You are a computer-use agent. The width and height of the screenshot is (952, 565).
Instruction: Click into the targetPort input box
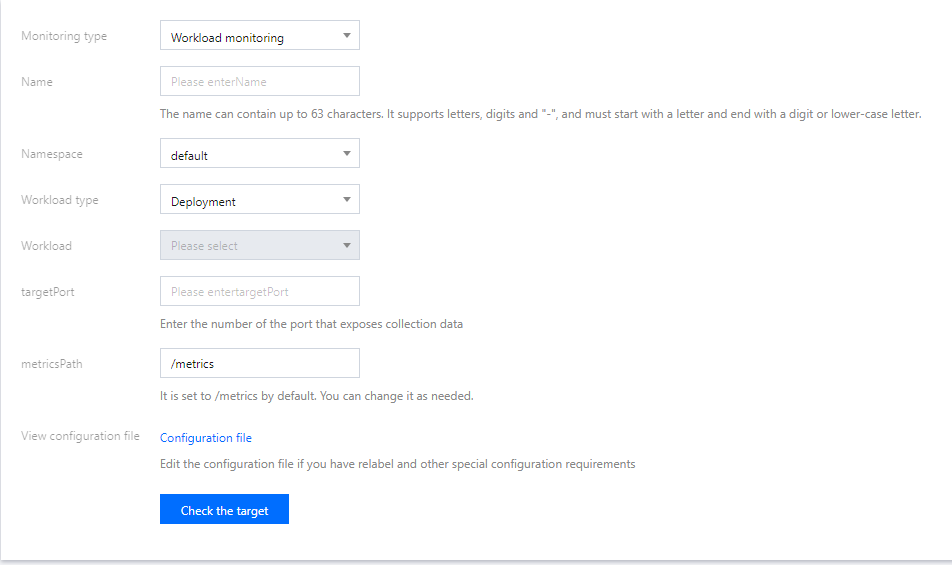click(259, 291)
